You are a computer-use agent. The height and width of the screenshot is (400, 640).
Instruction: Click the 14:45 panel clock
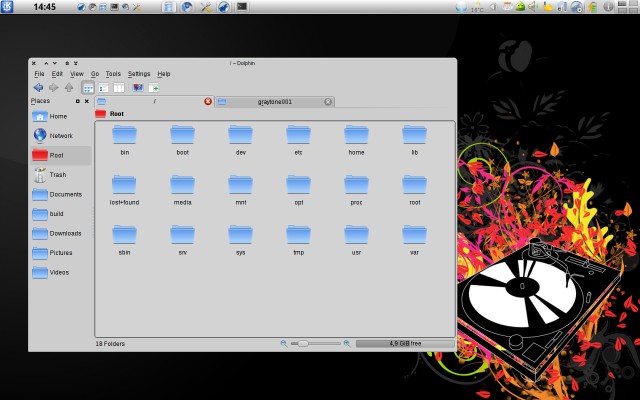click(x=44, y=7)
